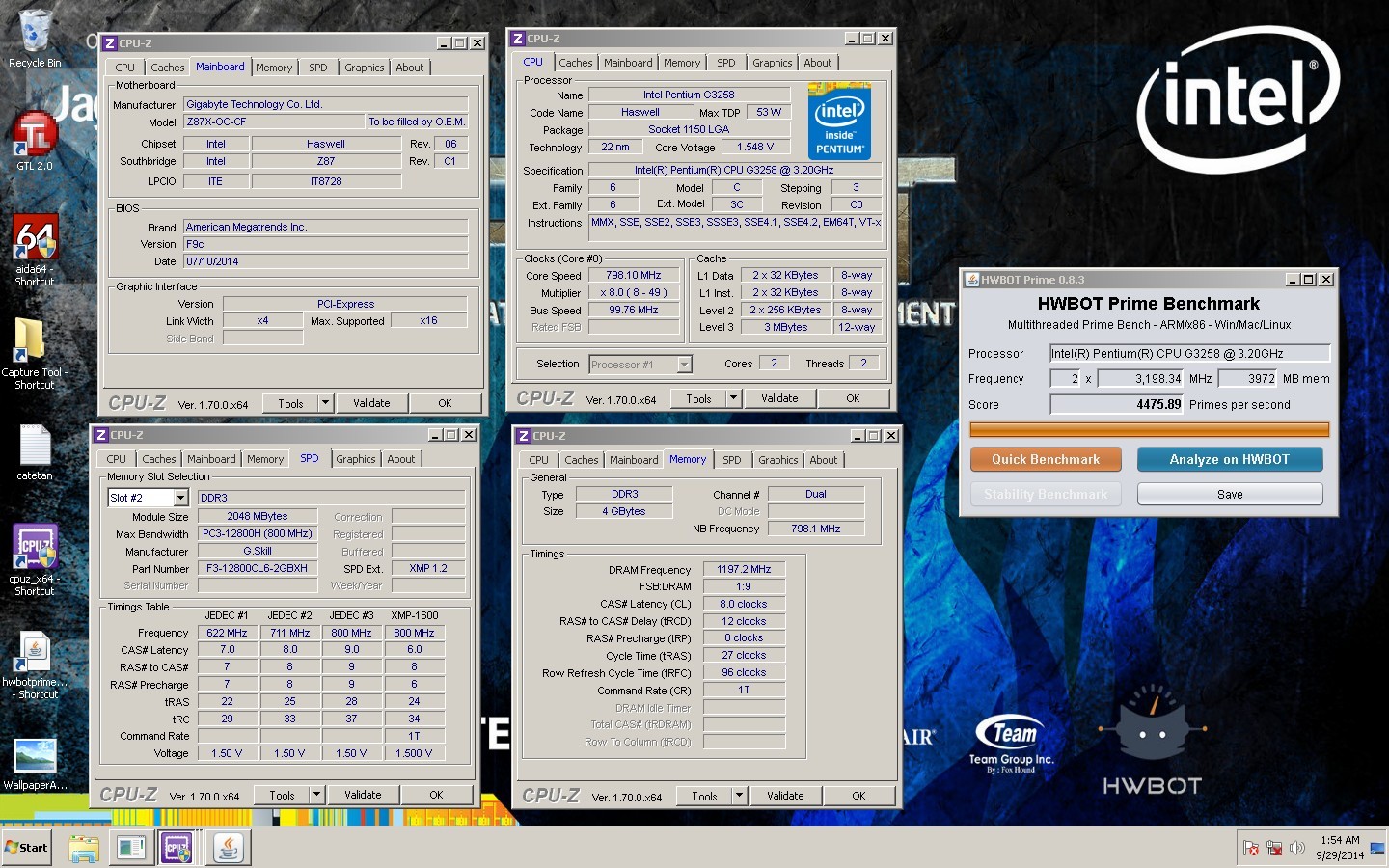1389x868 pixels.
Task: Click the Manufacturer value G.Skill
Action: click(258, 551)
